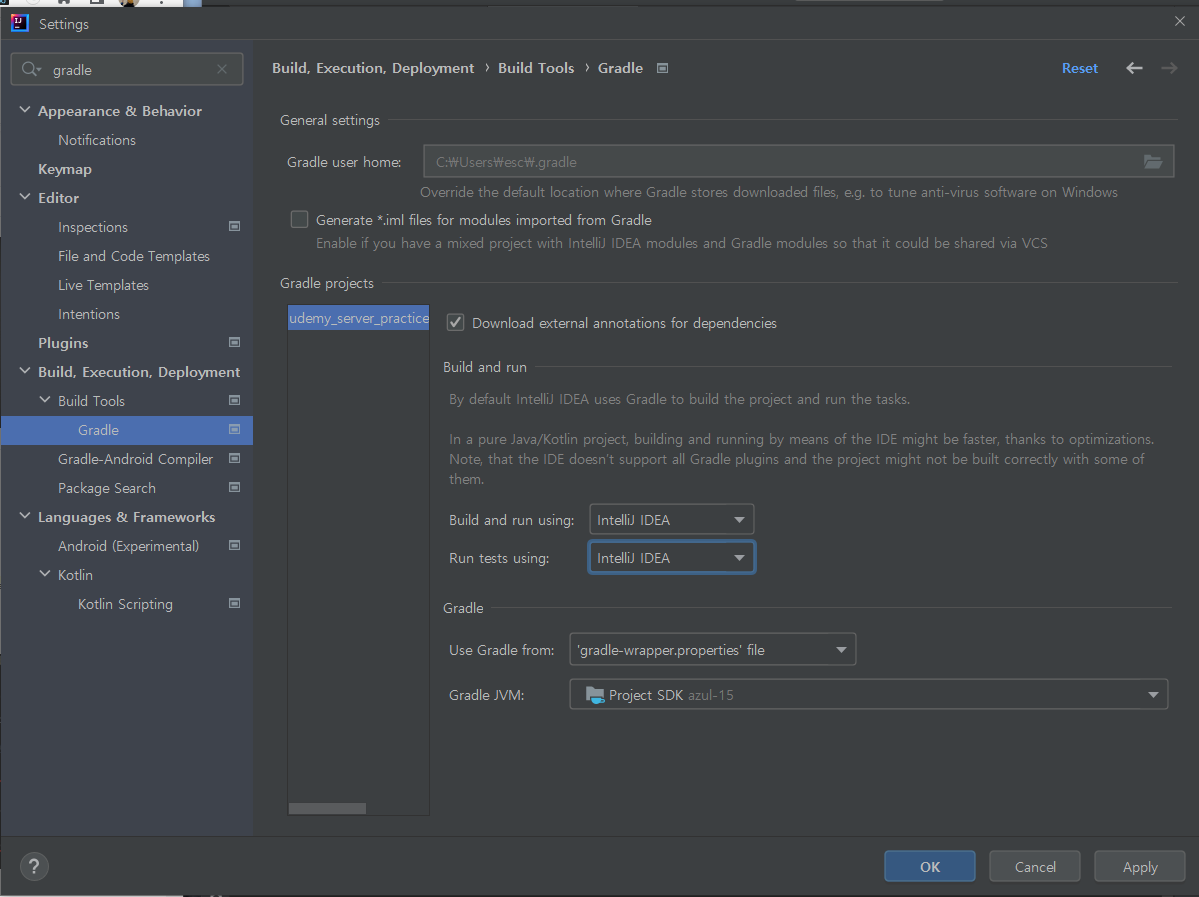Open Inspections settings

93,227
